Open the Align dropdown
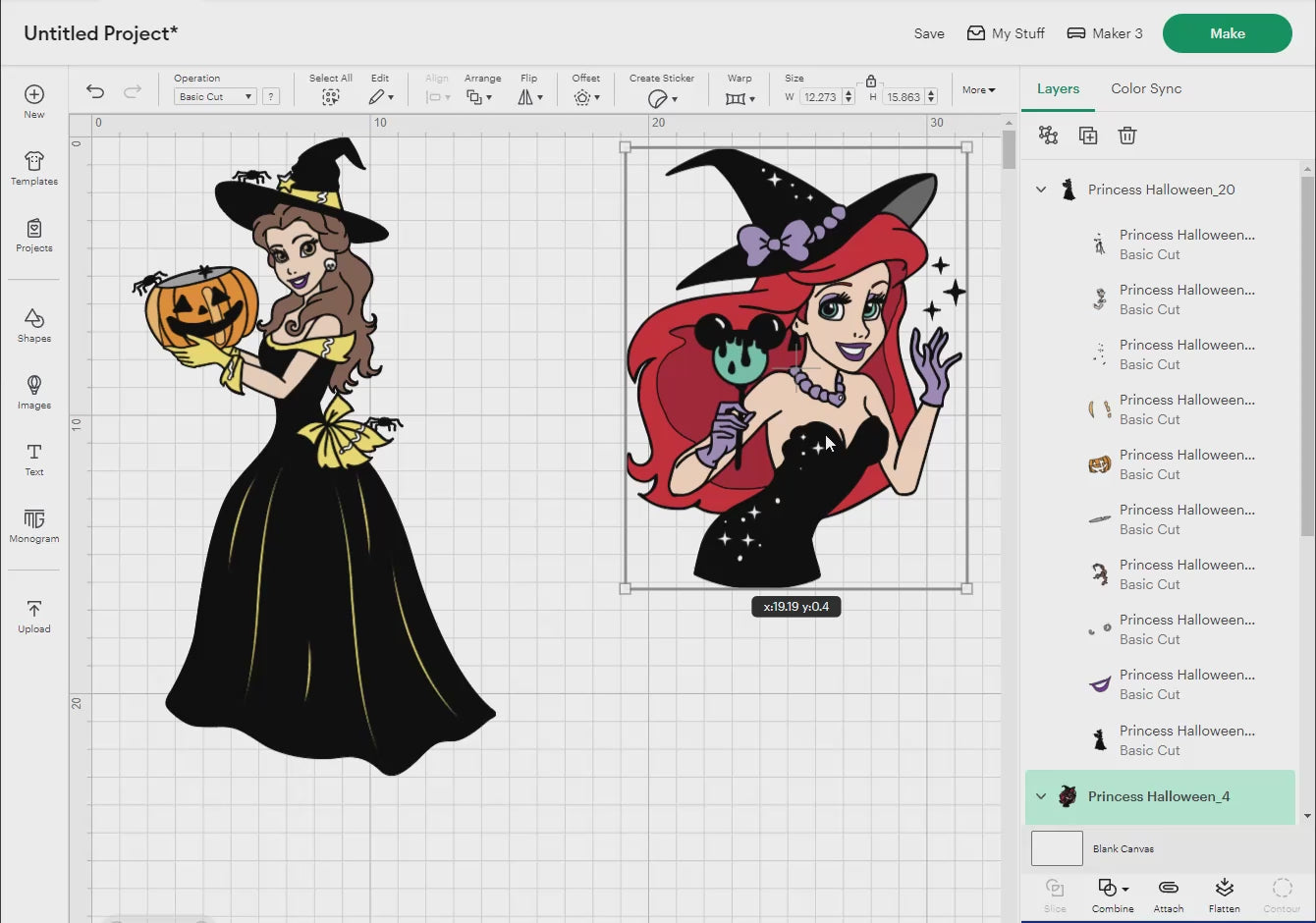 (438, 97)
